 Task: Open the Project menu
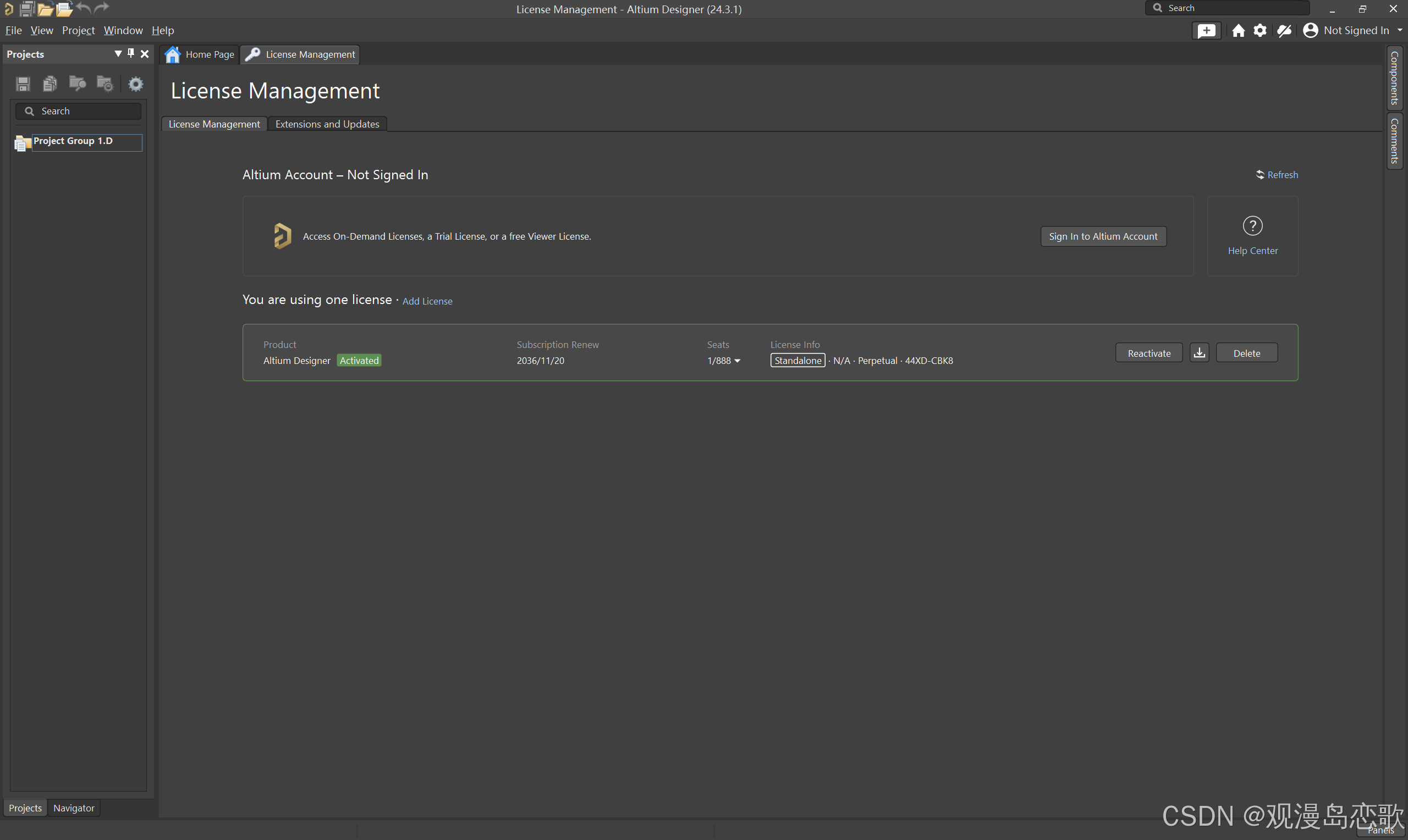point(78,31)
